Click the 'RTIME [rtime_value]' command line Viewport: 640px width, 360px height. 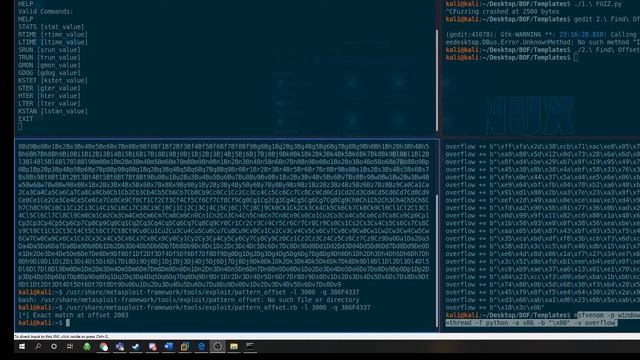click(53, 35)
